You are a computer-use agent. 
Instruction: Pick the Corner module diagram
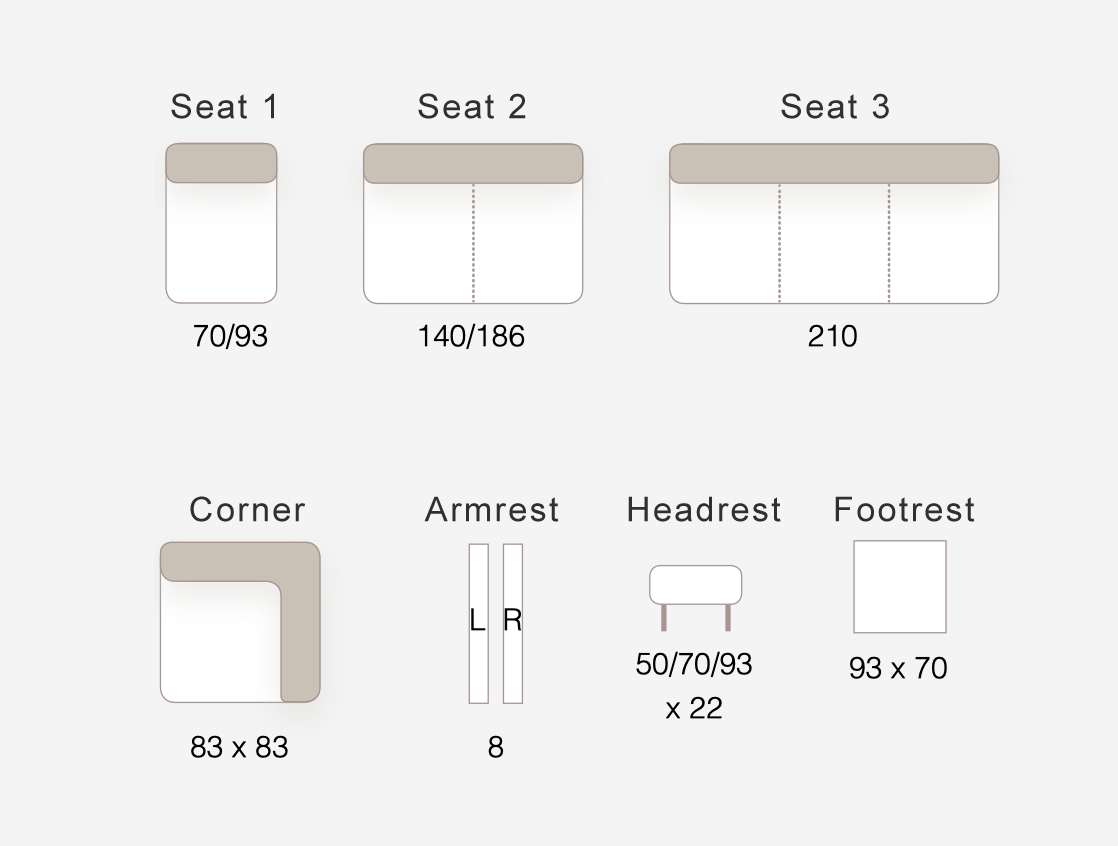240,622
